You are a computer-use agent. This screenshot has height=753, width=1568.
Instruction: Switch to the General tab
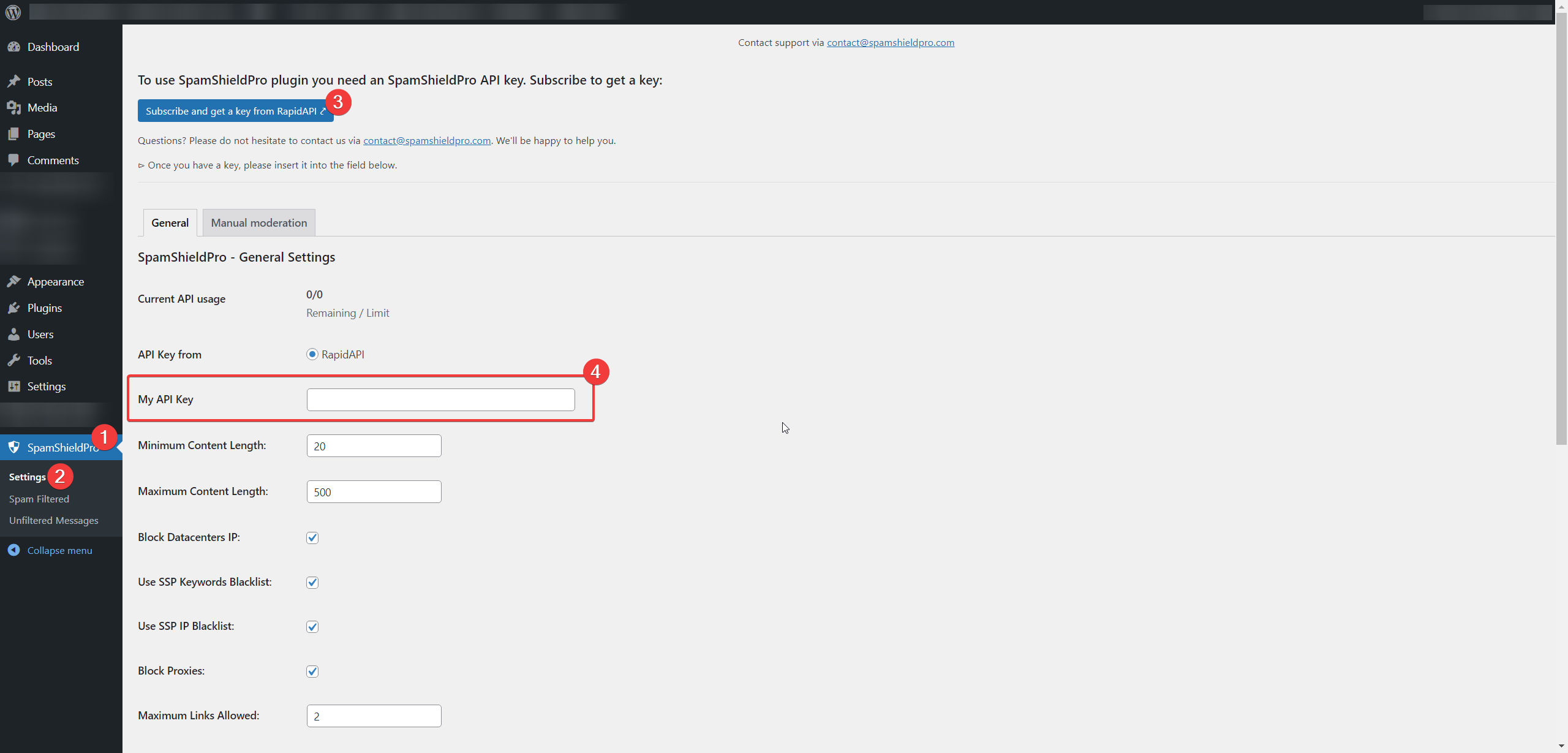click(170, 223)
